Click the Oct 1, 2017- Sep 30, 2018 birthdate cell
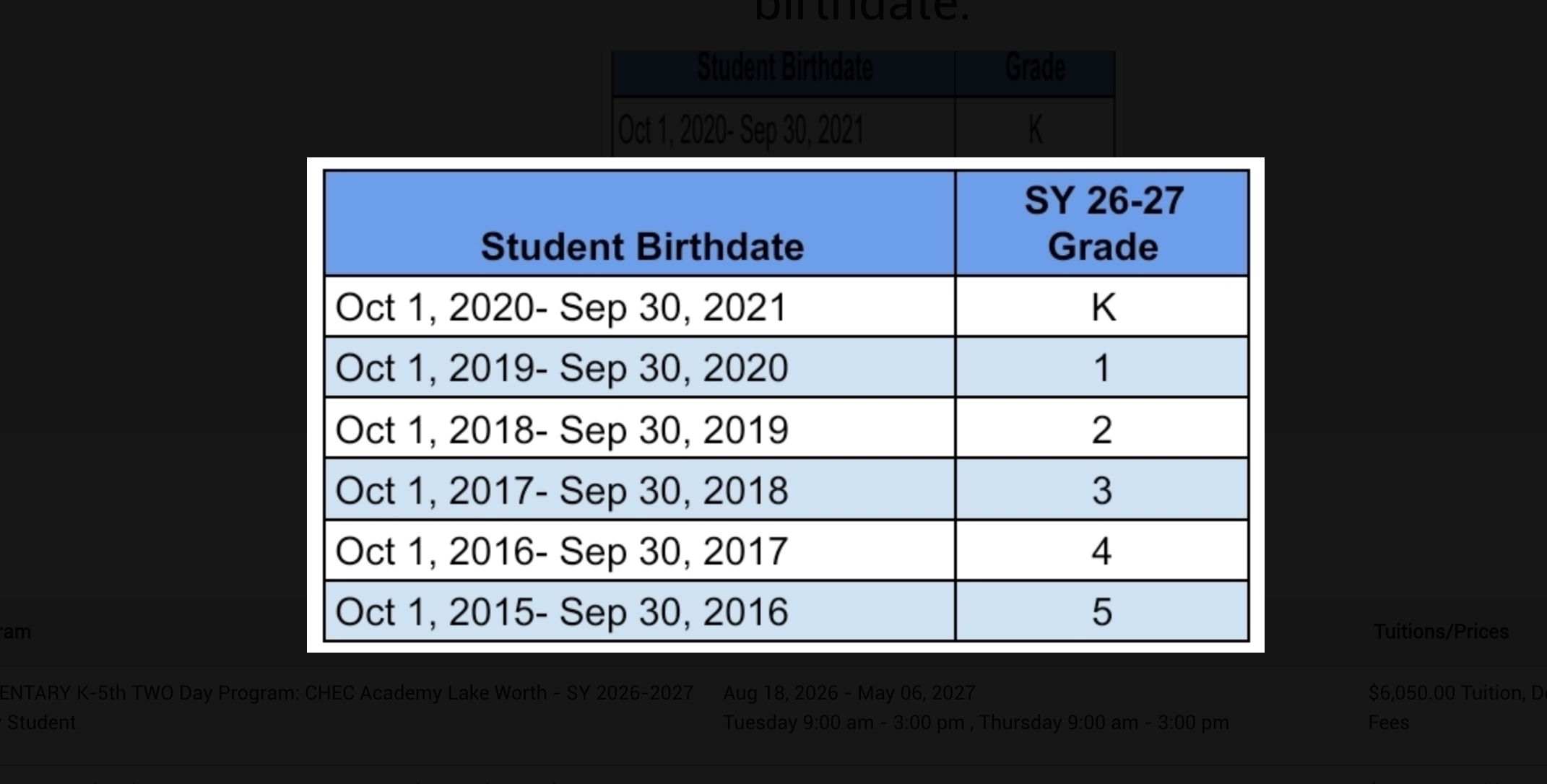The height and width of the screenshot is (784, 1547). 561,491
